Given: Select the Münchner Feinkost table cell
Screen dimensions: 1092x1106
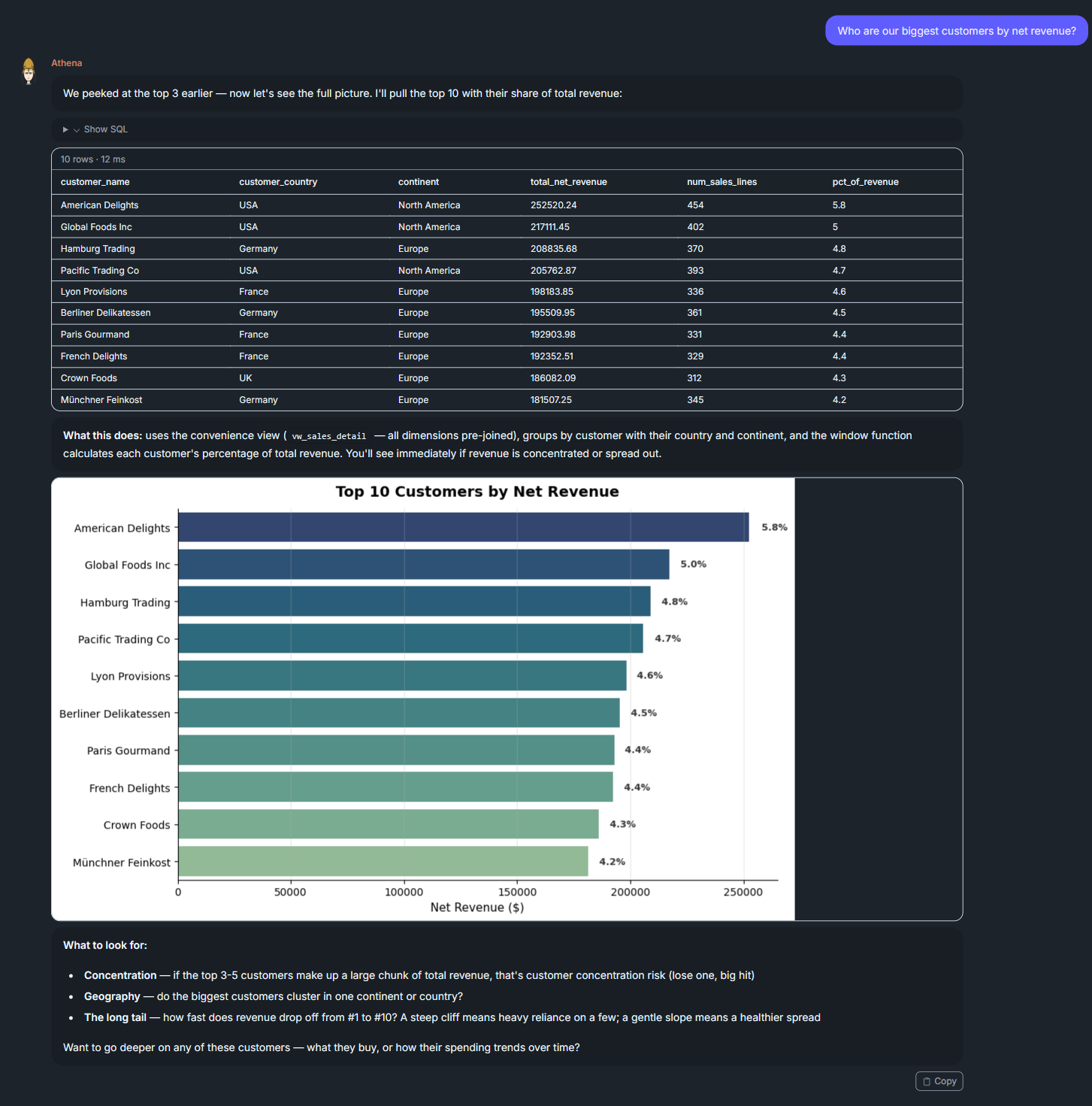Looking at the screenshot, I should (101, 400).
